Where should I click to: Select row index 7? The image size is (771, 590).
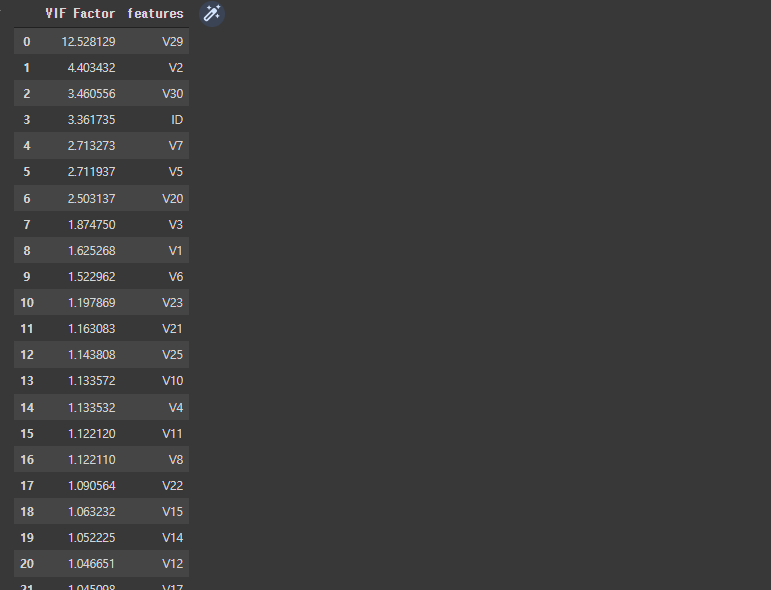(27, 225)
